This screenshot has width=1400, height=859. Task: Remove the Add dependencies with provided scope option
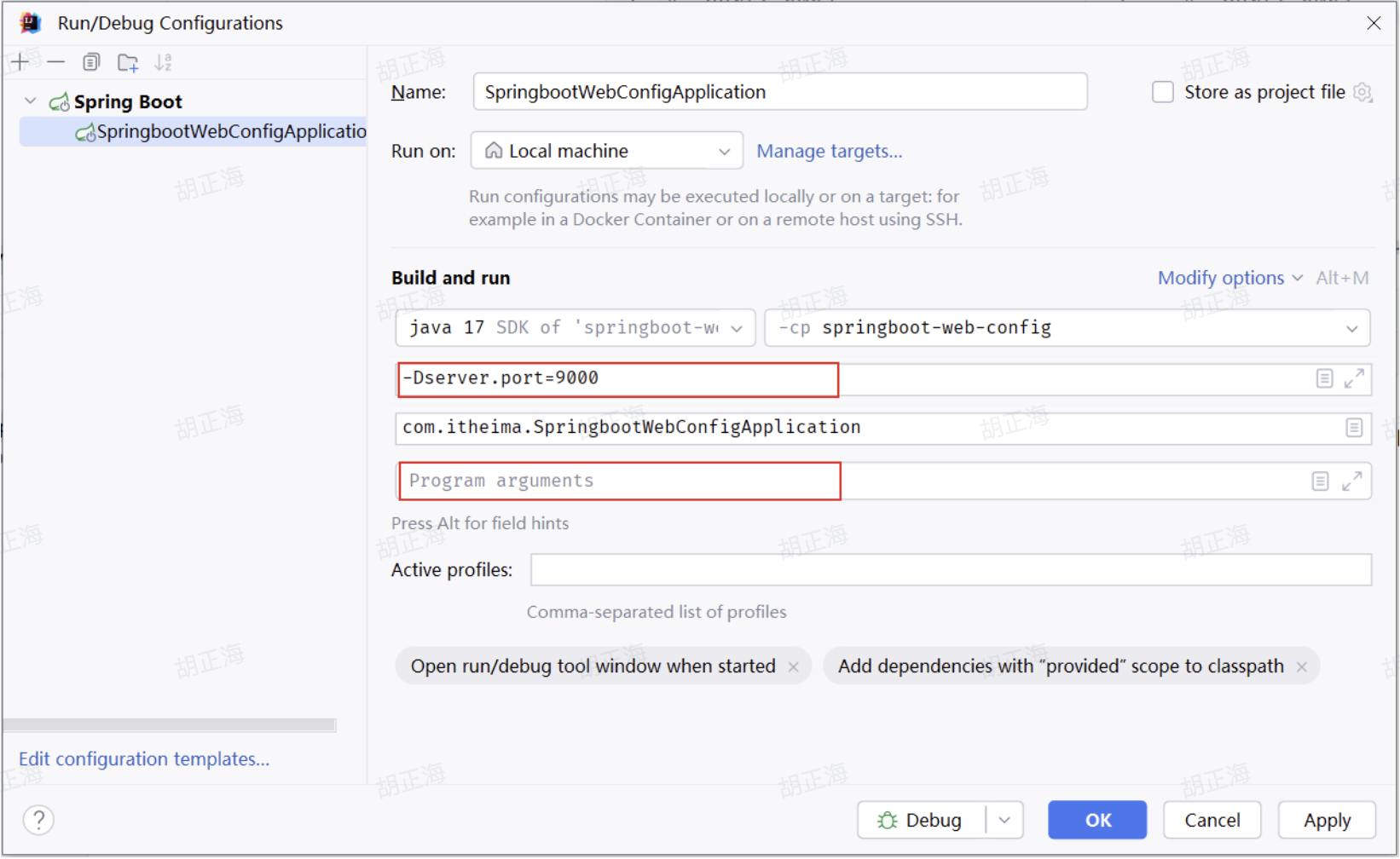pos(1301,667)
